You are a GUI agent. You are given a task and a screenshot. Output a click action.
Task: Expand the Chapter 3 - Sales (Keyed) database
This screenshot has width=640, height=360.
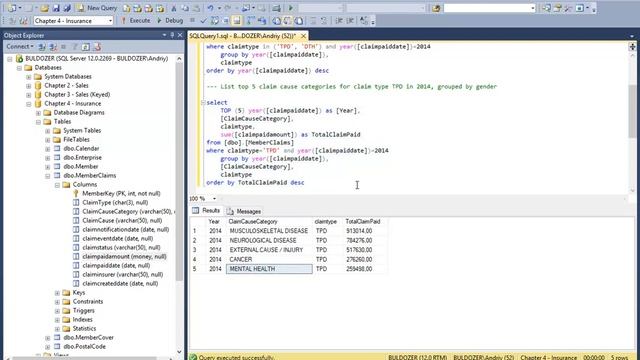[29, 95]
